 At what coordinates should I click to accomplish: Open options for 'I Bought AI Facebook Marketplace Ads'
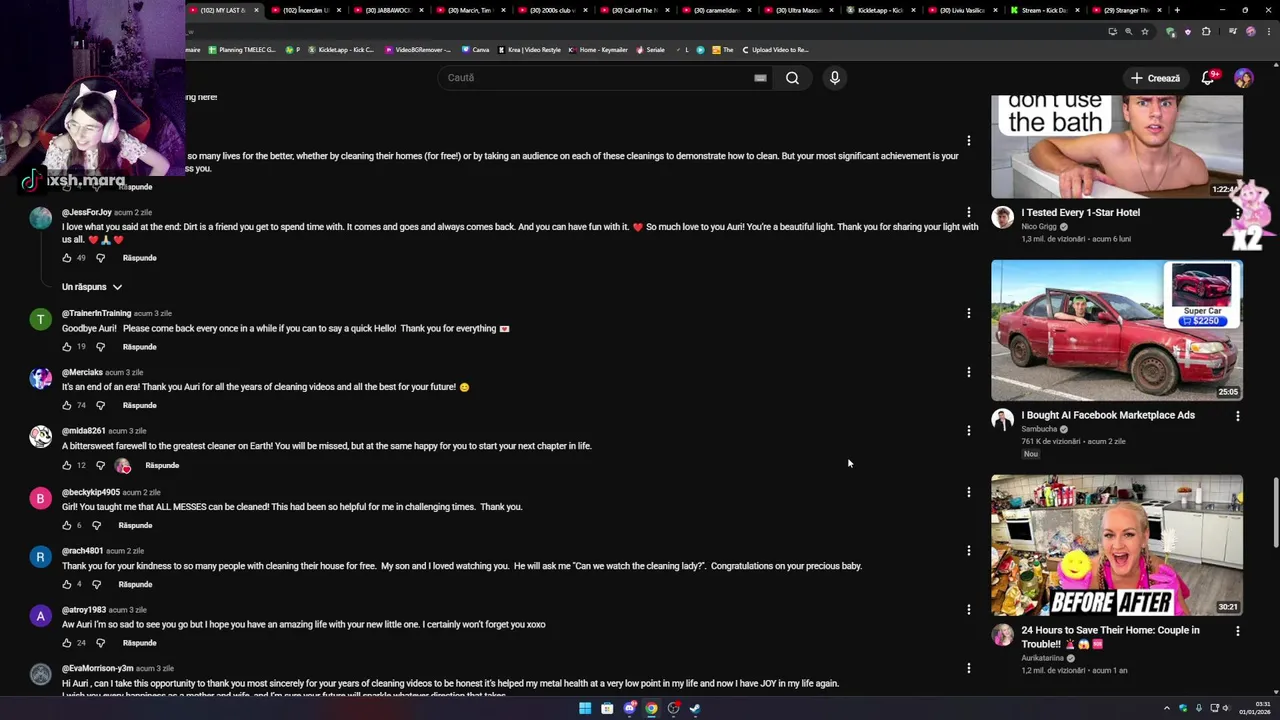point(1237,416)
